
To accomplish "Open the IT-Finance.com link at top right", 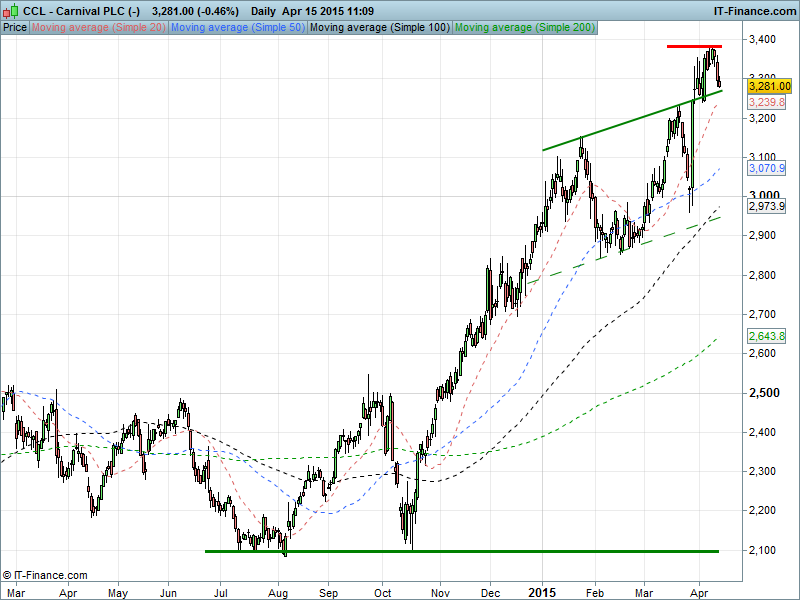I will pos(753,10).
